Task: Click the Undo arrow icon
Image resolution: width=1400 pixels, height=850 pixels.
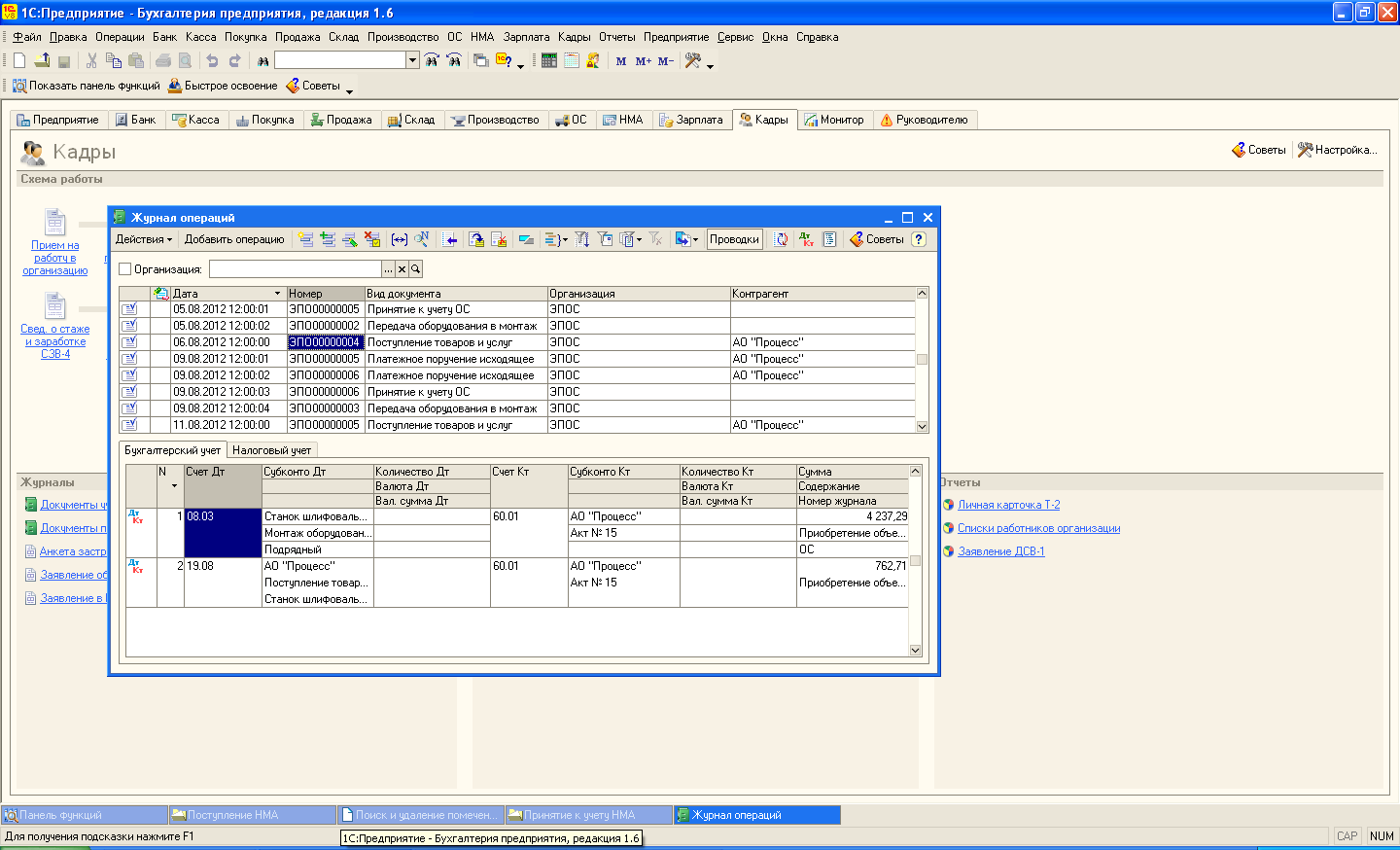Action: (212, 60)
